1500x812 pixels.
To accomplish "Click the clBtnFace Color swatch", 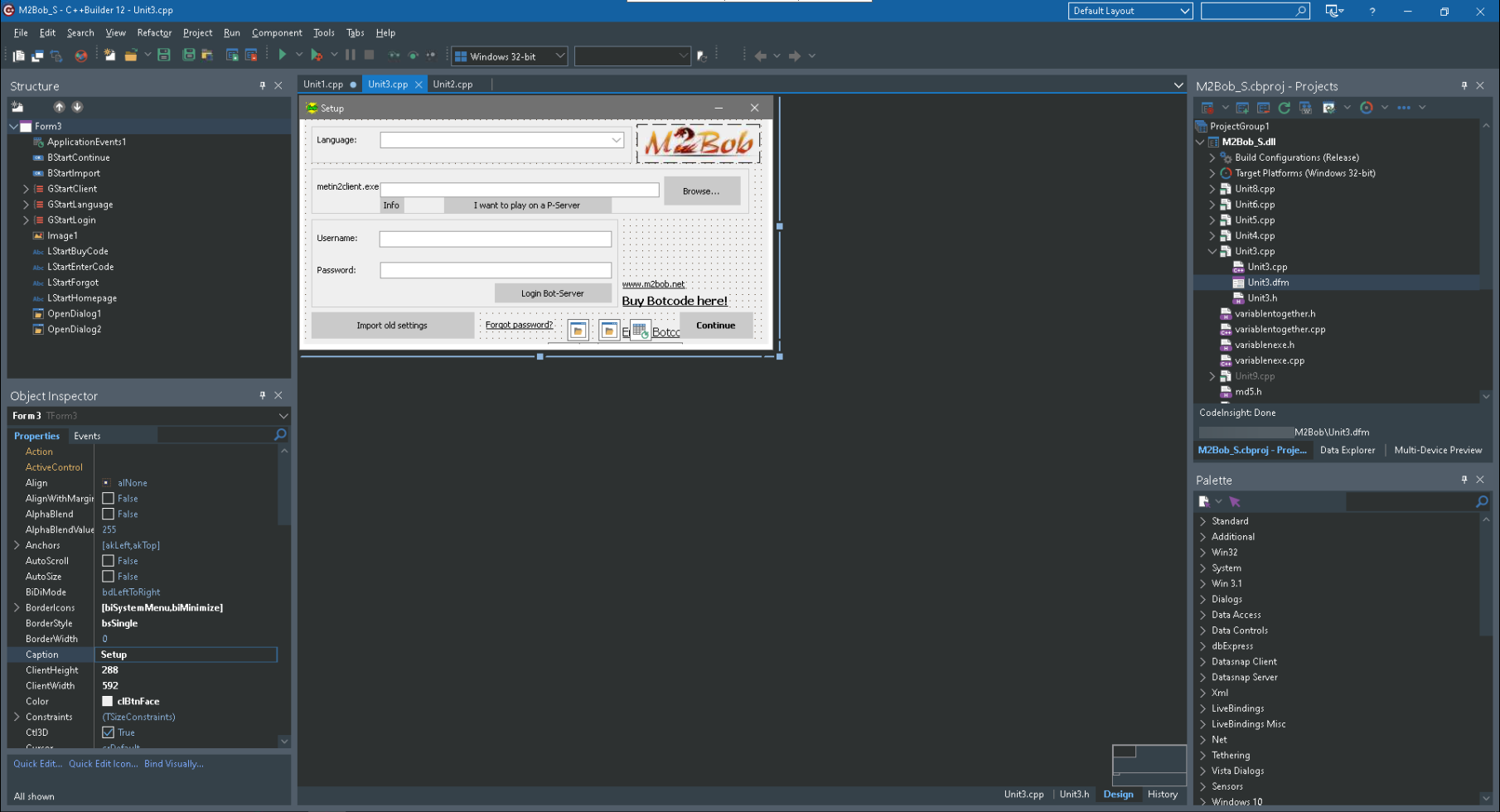I will pos(108,701).
